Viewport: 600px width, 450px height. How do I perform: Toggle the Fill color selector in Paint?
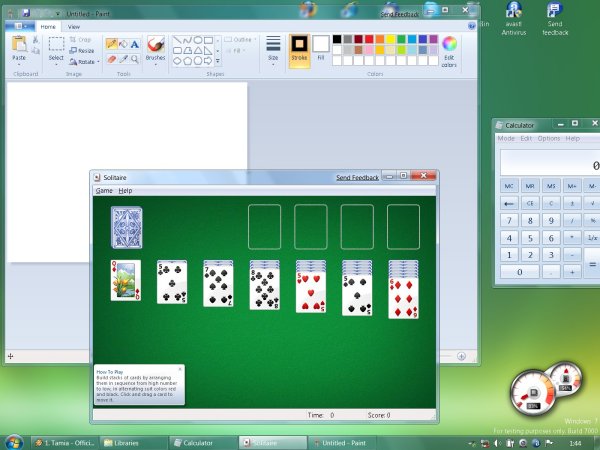pyautogui.click(x=320, y=48)
